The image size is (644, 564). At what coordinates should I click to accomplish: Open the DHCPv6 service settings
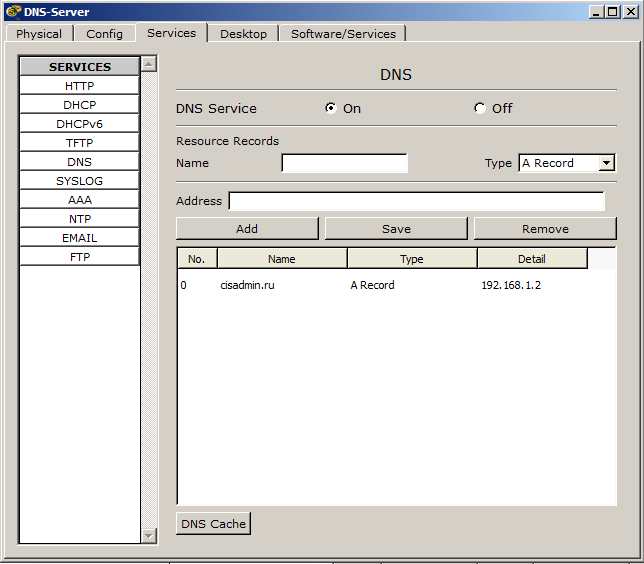[x=80, y=124]
